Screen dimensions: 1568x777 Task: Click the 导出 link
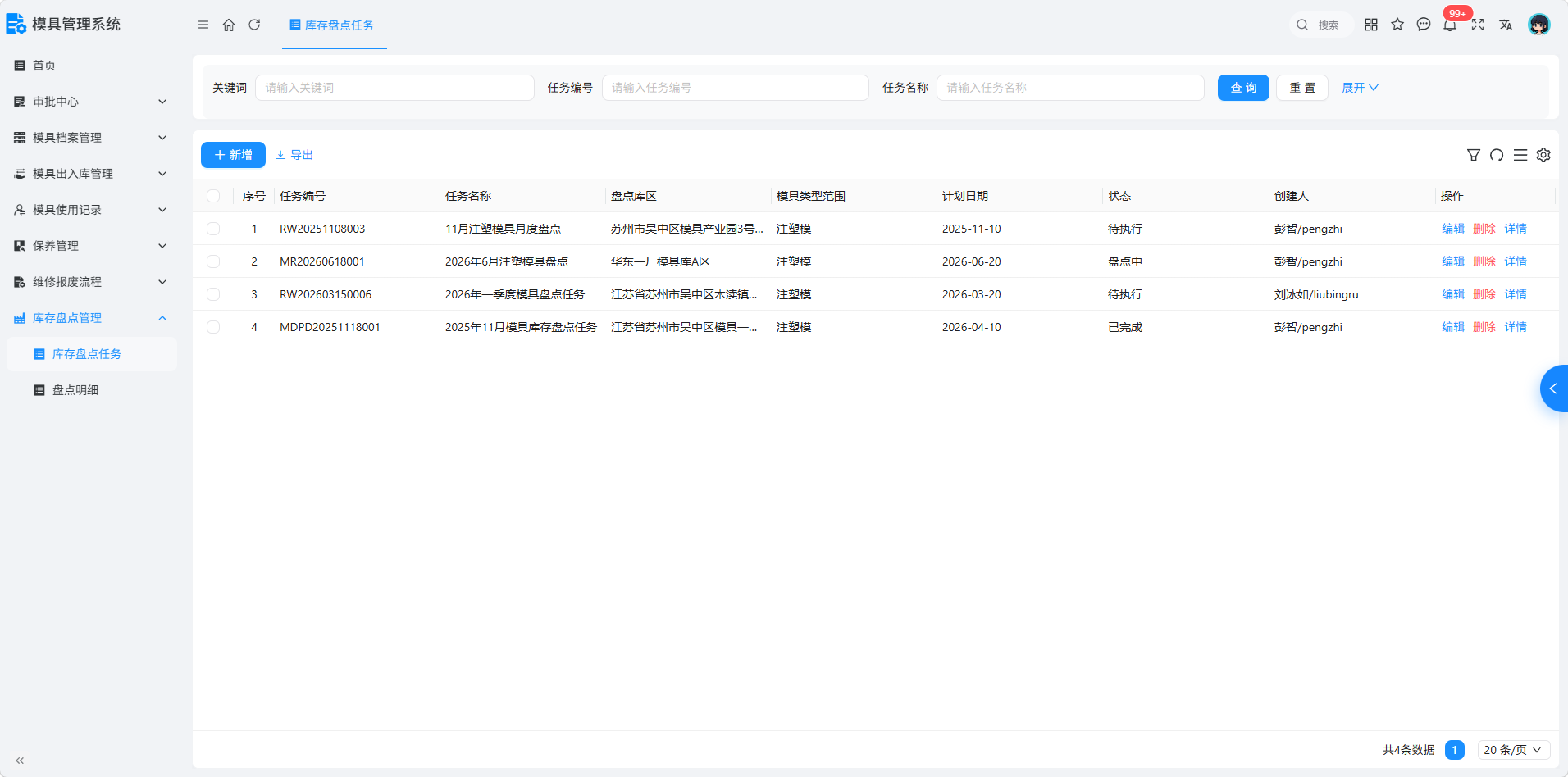coord(294,155)
